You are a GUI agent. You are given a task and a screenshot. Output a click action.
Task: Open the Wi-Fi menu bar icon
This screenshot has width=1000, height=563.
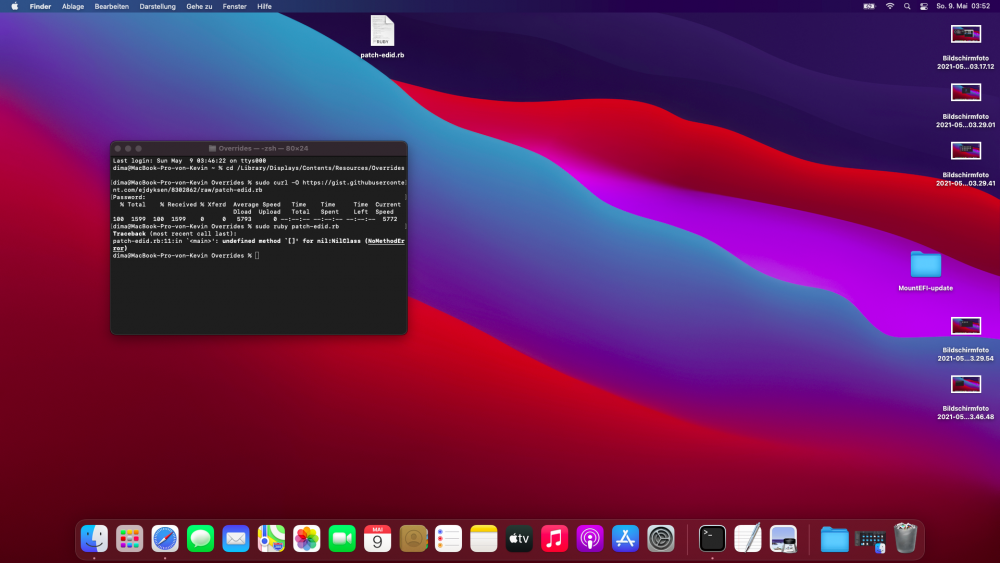click(890, 6)
